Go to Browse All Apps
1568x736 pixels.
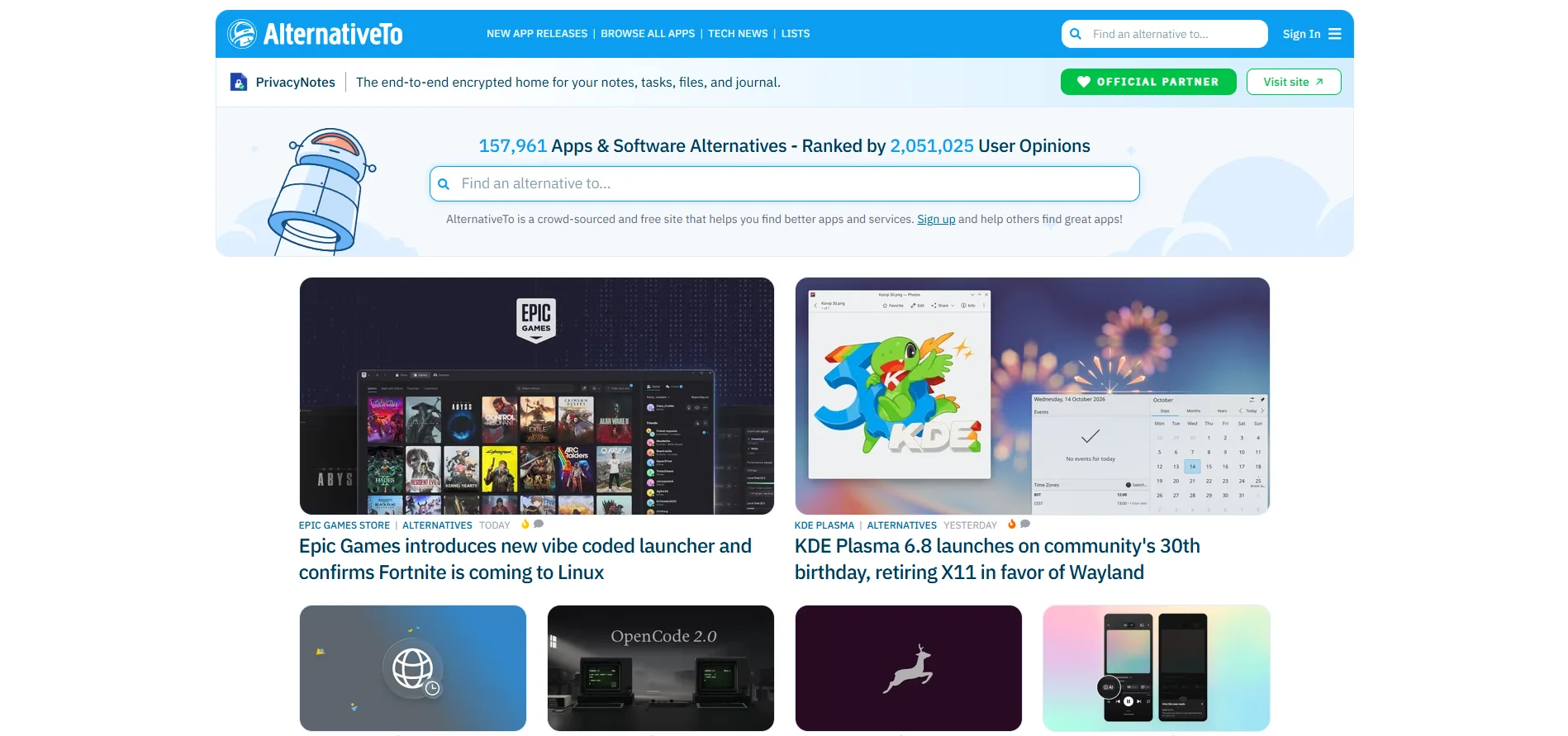pos(648,34)
